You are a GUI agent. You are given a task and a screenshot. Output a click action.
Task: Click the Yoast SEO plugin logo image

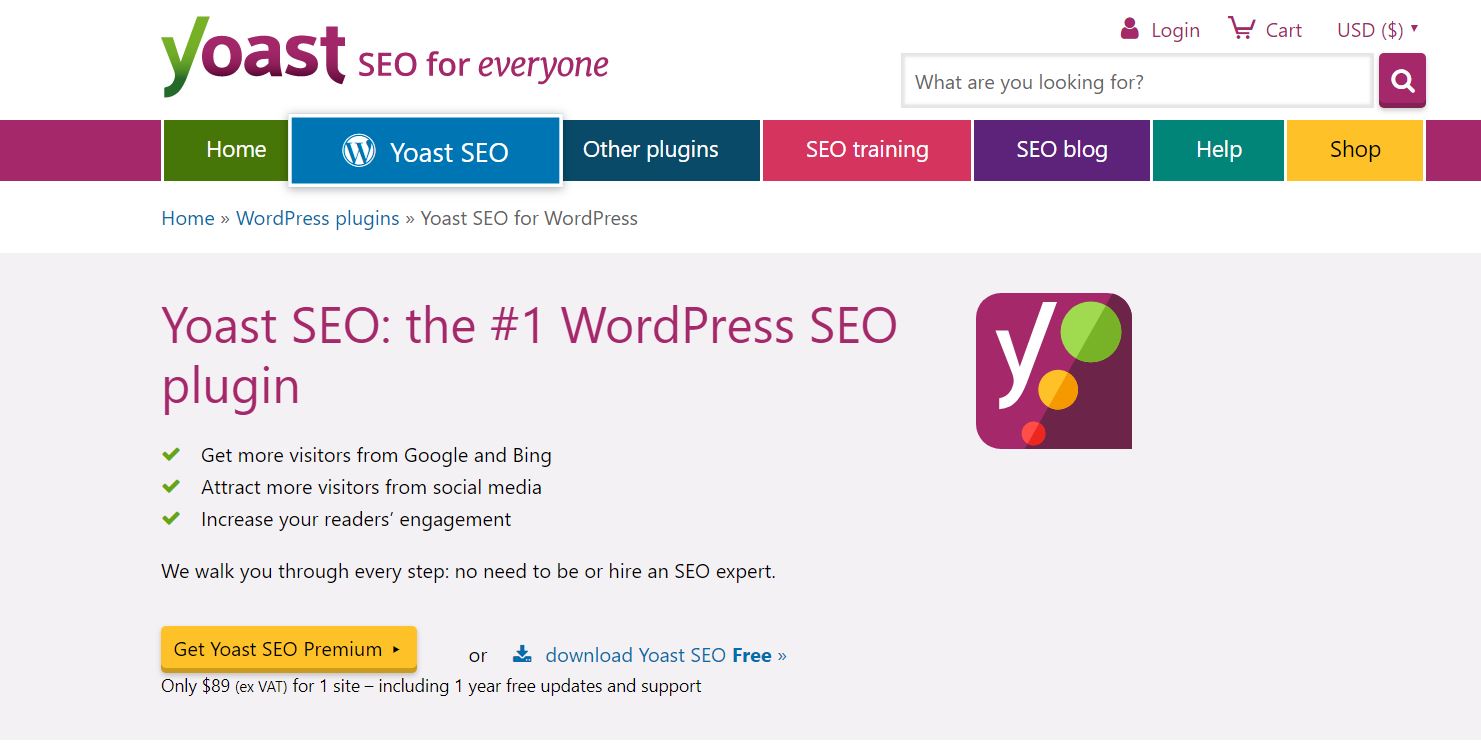pyautogui.click(x=1054, y=371)
